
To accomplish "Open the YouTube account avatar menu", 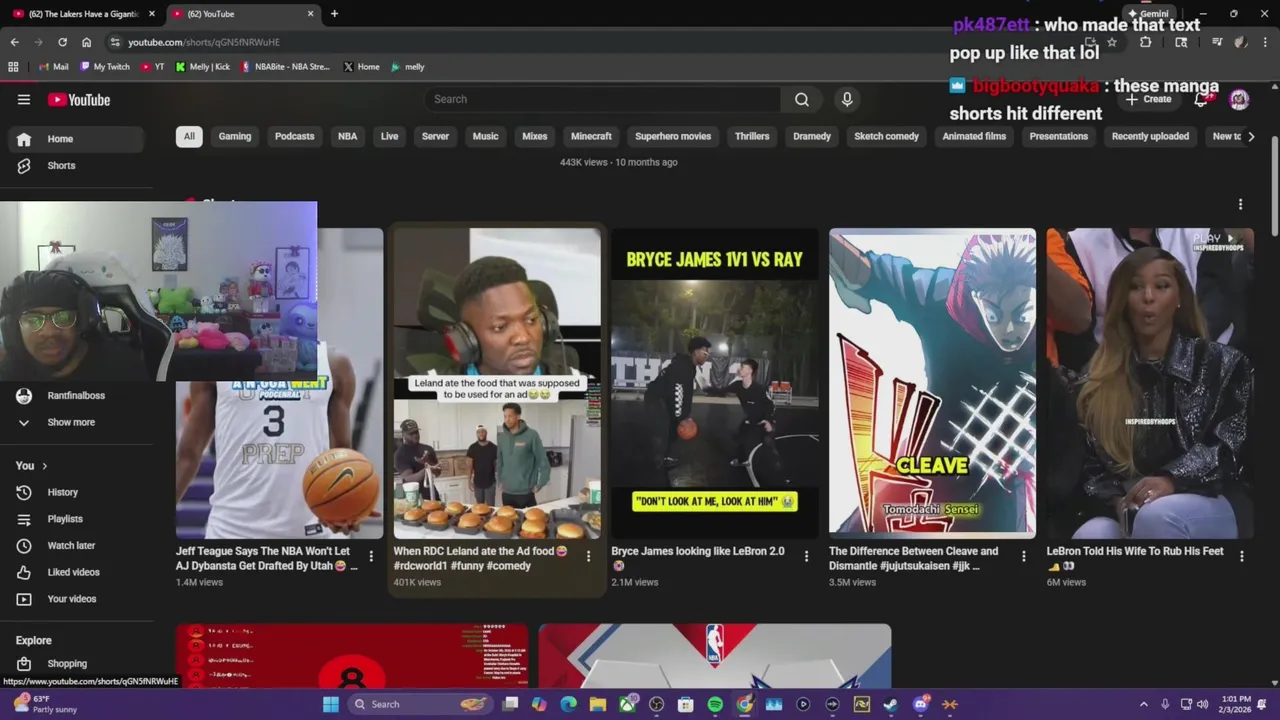I will (x=1239, y=99).
